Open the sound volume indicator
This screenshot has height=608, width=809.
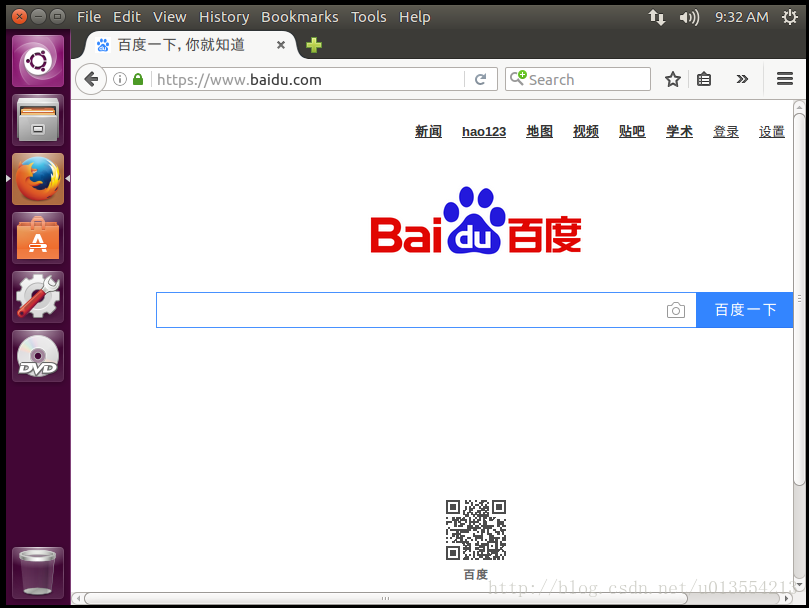[689, 17]
